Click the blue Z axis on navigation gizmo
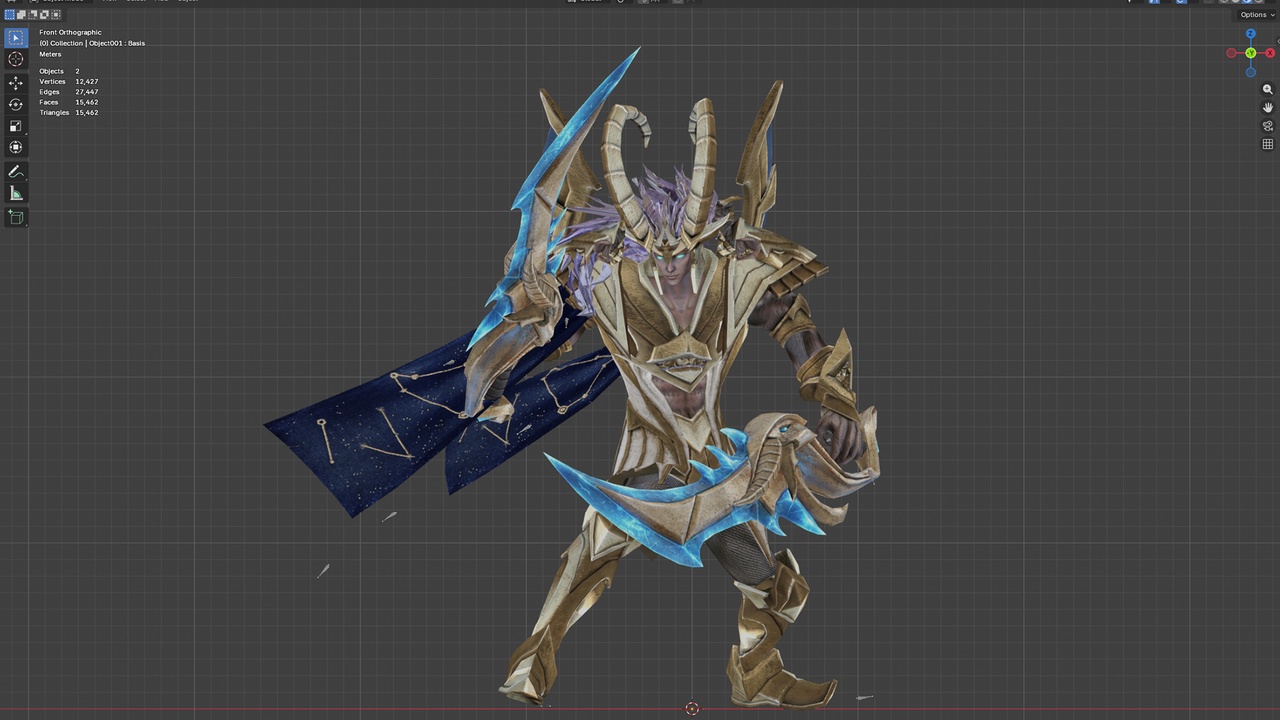The image size is (1280, 720). 1250,34
